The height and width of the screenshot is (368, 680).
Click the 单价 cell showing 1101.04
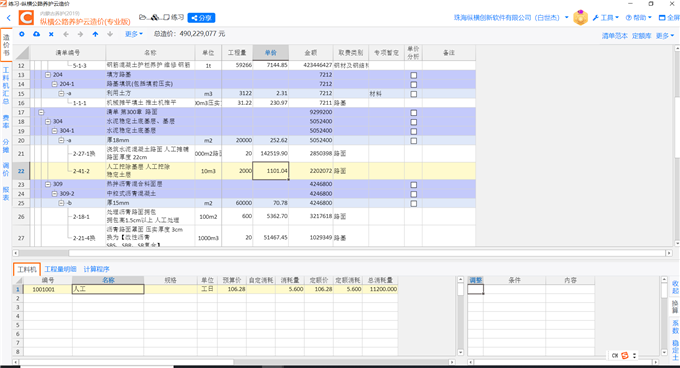[x=271, y=171]
